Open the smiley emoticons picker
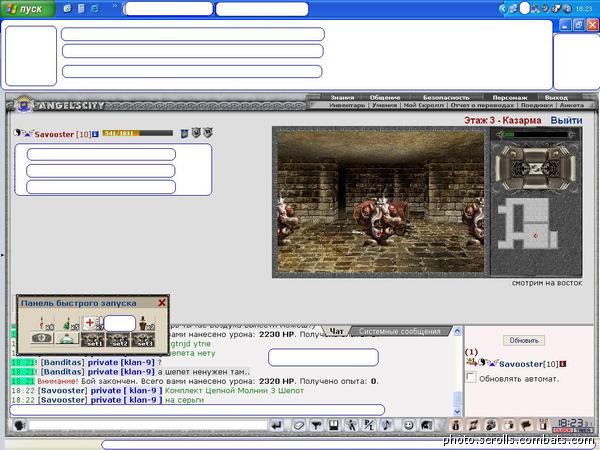The image size is (600, 450). coord(409,425)
